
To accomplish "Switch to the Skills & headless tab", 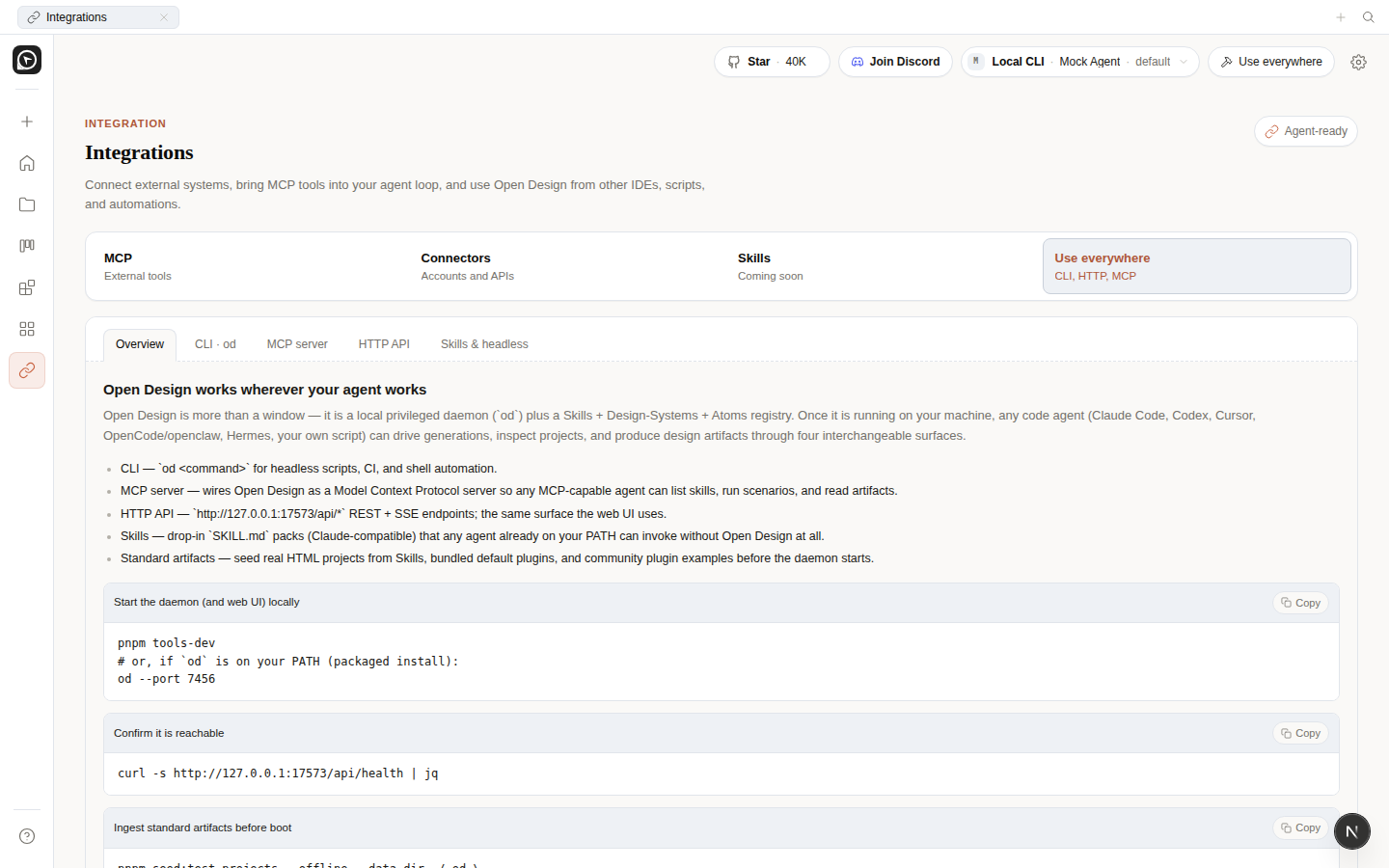I will [x=484, y=344].
